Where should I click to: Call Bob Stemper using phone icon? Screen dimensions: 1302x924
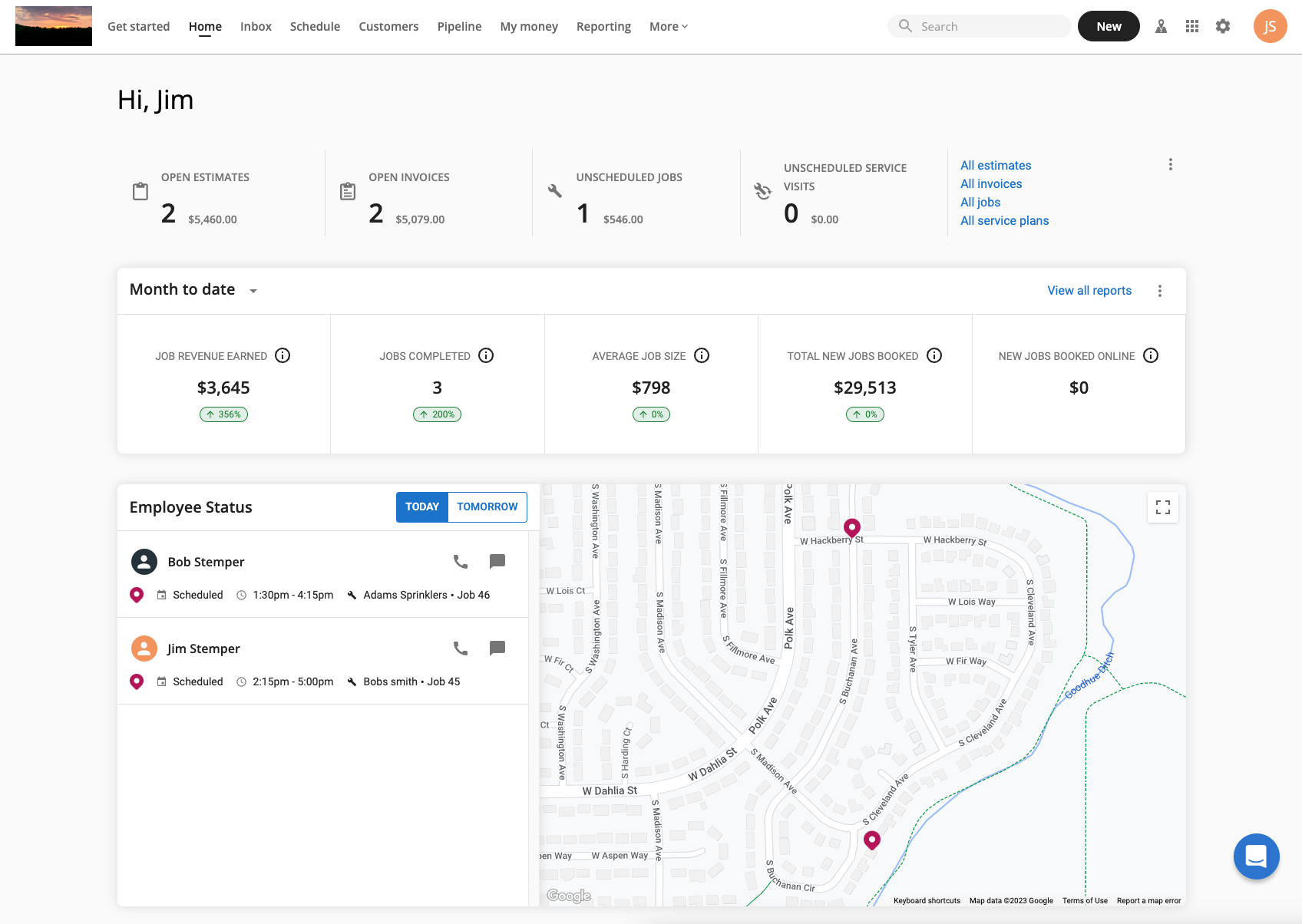461,562
